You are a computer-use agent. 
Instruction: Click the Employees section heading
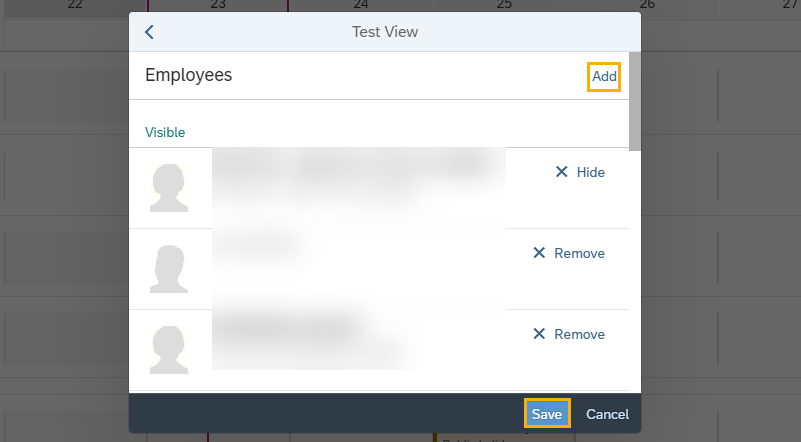point(188,75)
